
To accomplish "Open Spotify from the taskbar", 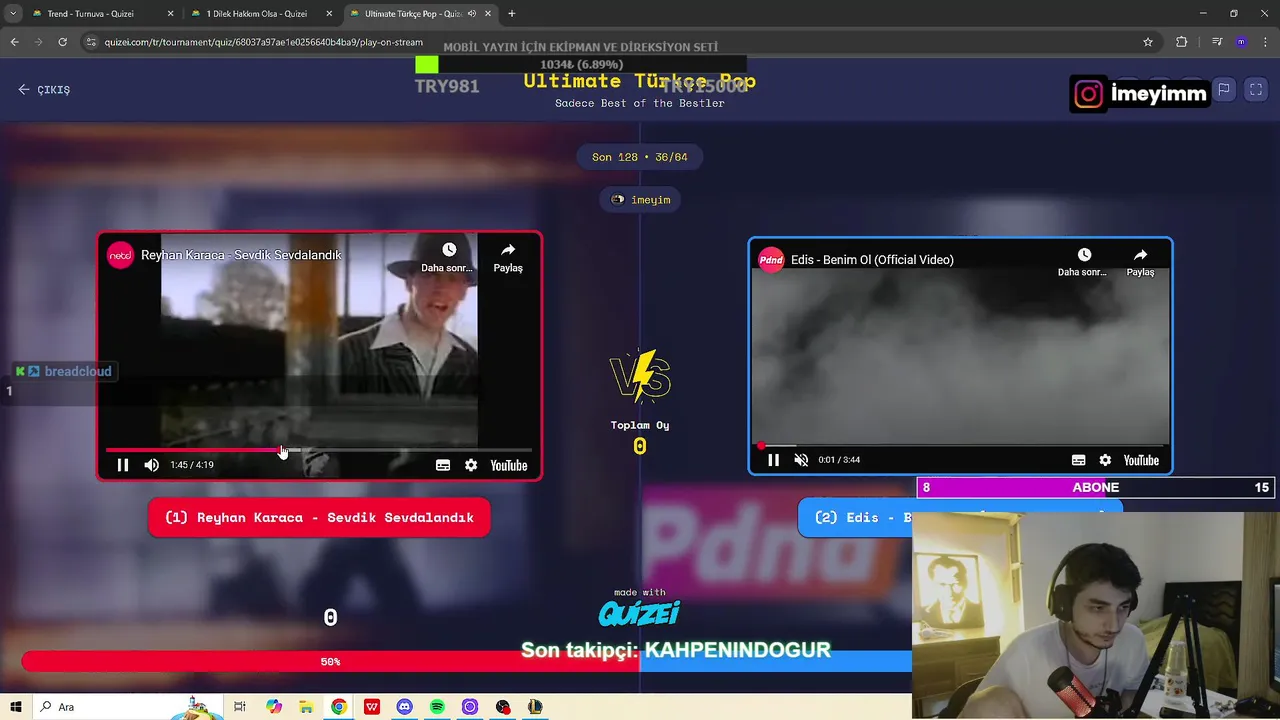I will tap(437, 707).
